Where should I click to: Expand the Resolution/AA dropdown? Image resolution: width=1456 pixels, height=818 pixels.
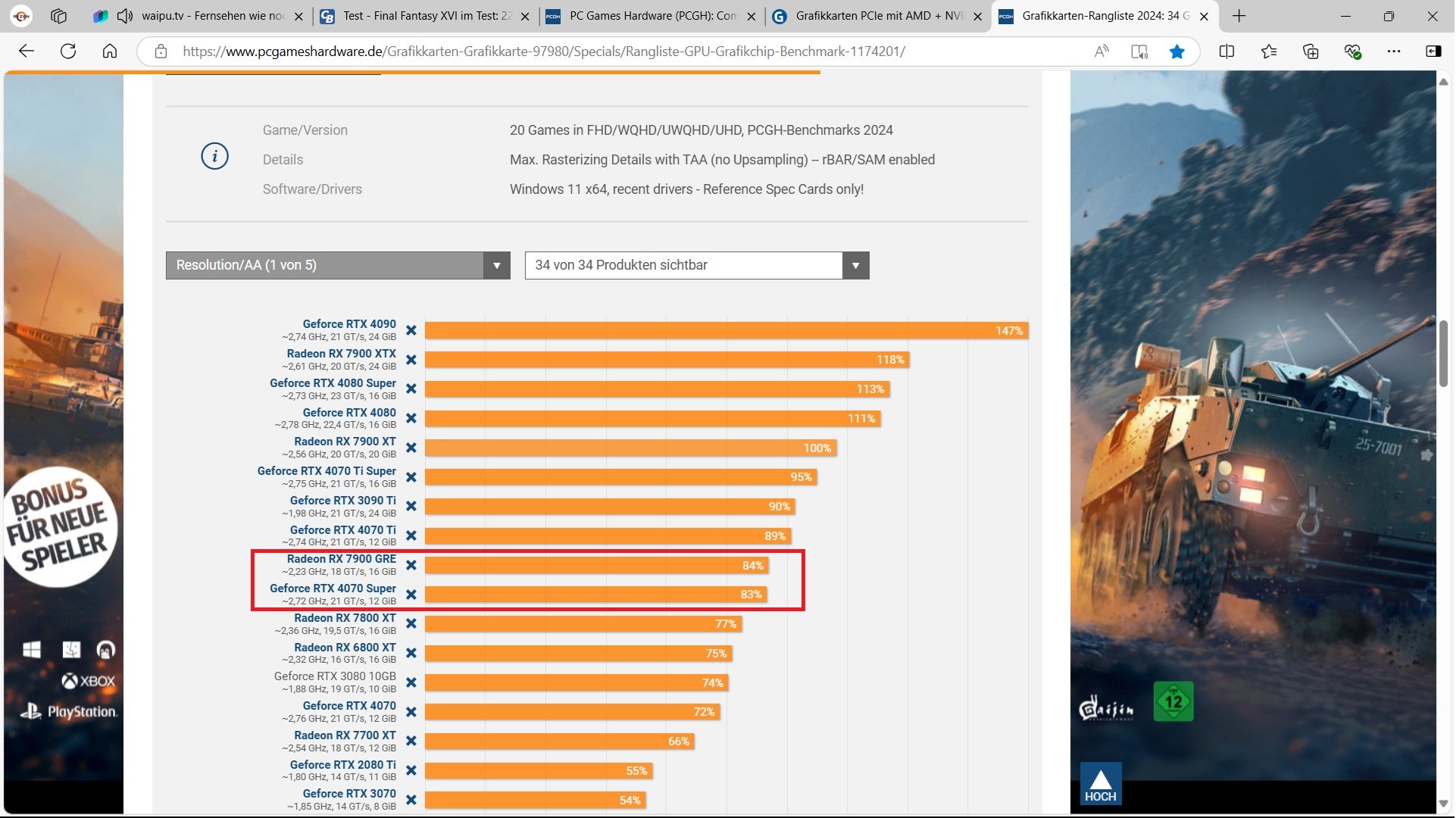337,265
